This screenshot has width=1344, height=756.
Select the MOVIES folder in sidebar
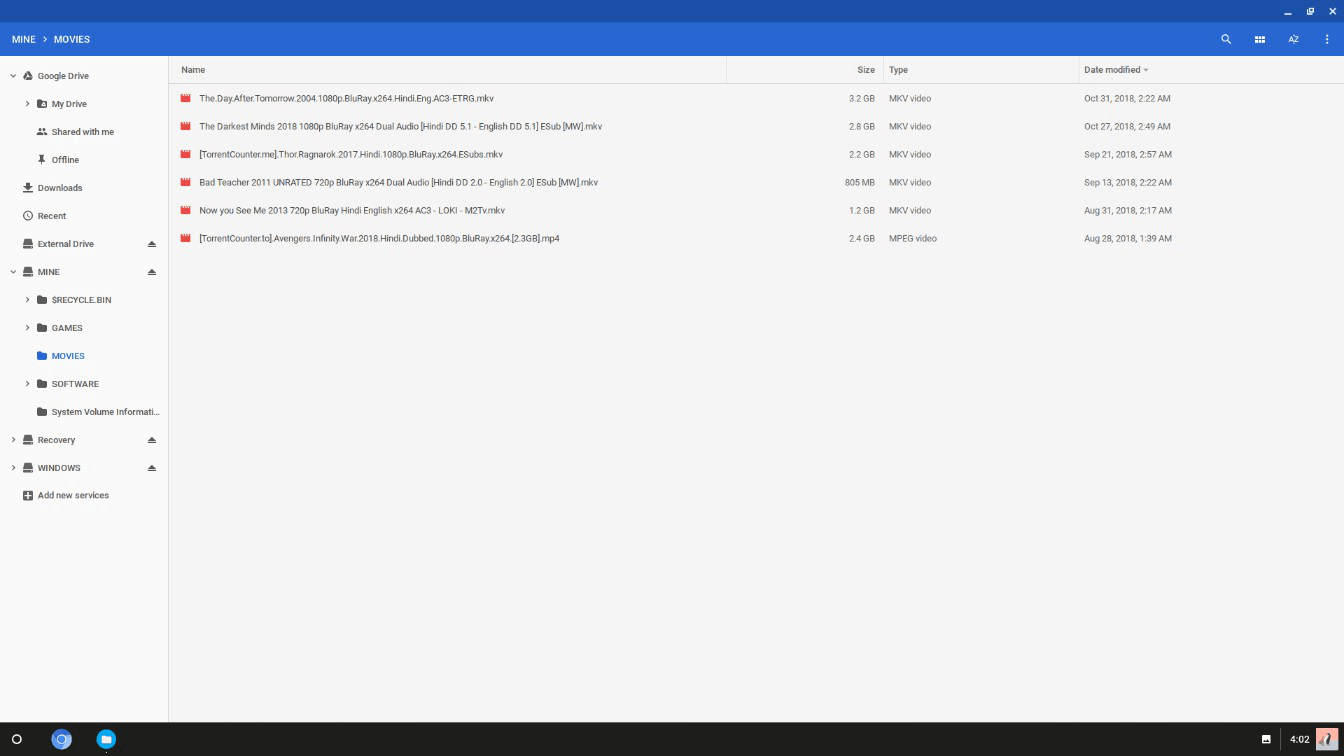click(x=68, y=356)
